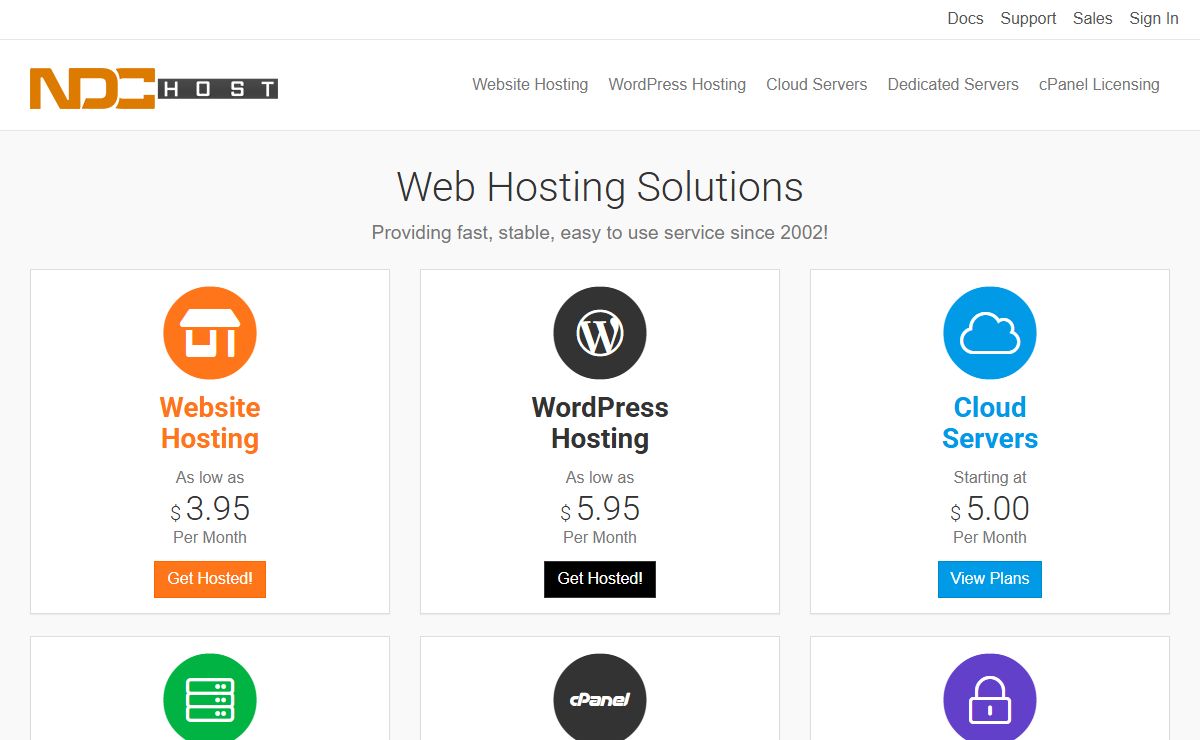Viewport: 1200px width, 740px height.
Task: Click 'As low as' under Website Hosting
Action: click(210, 478)
